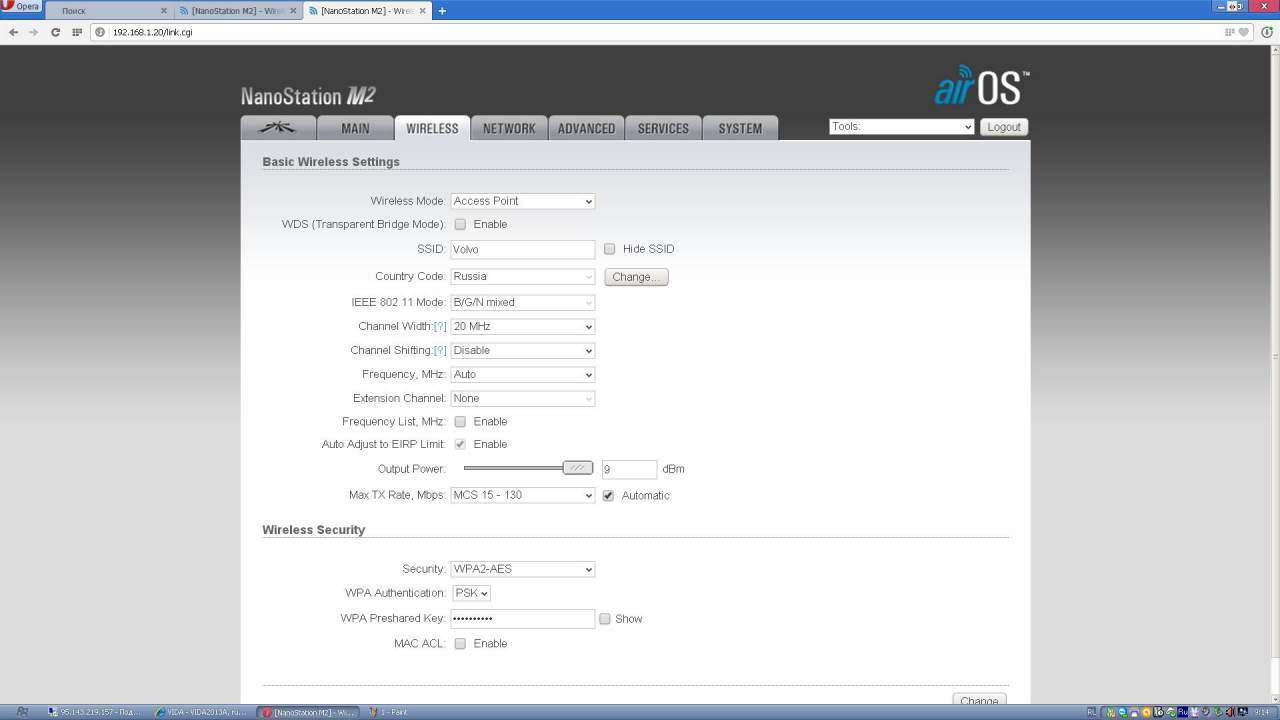Click the airOS logo
Image resolution: width=1280 pixels, height=720 pixels.
pos(981,86)
